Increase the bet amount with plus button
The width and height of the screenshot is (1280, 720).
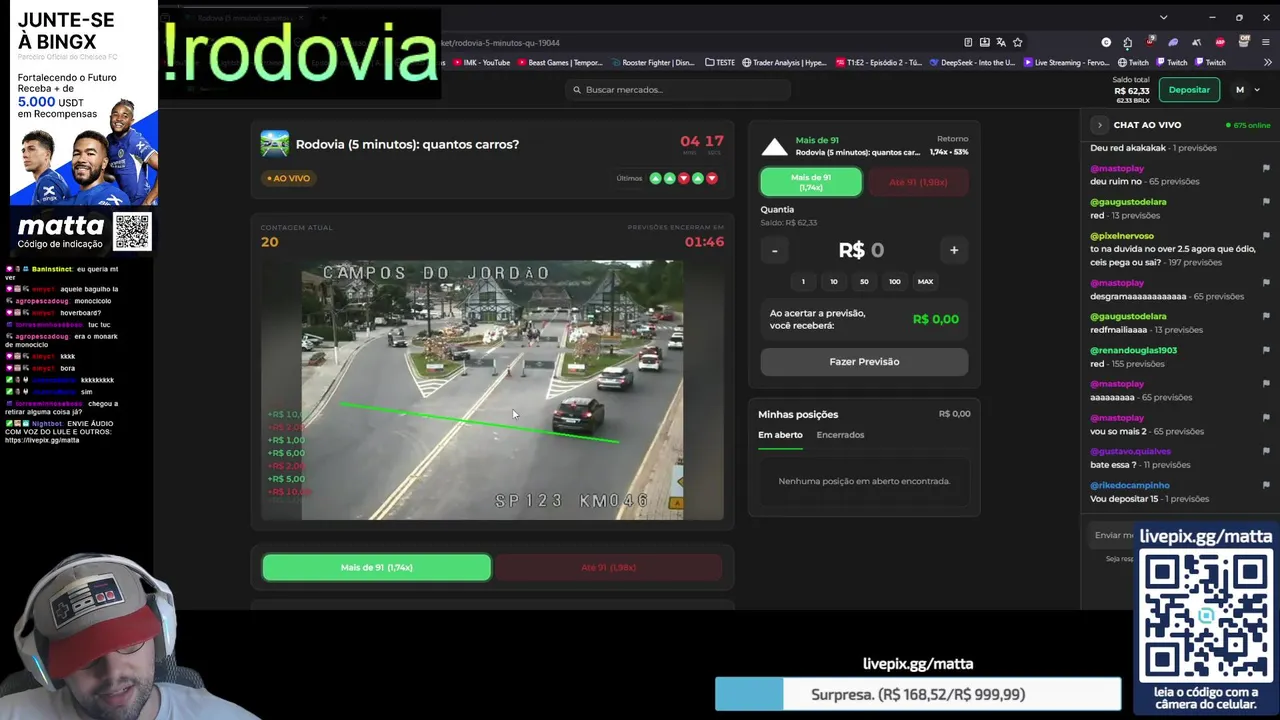pyautogui.click(x=954, y=250)
